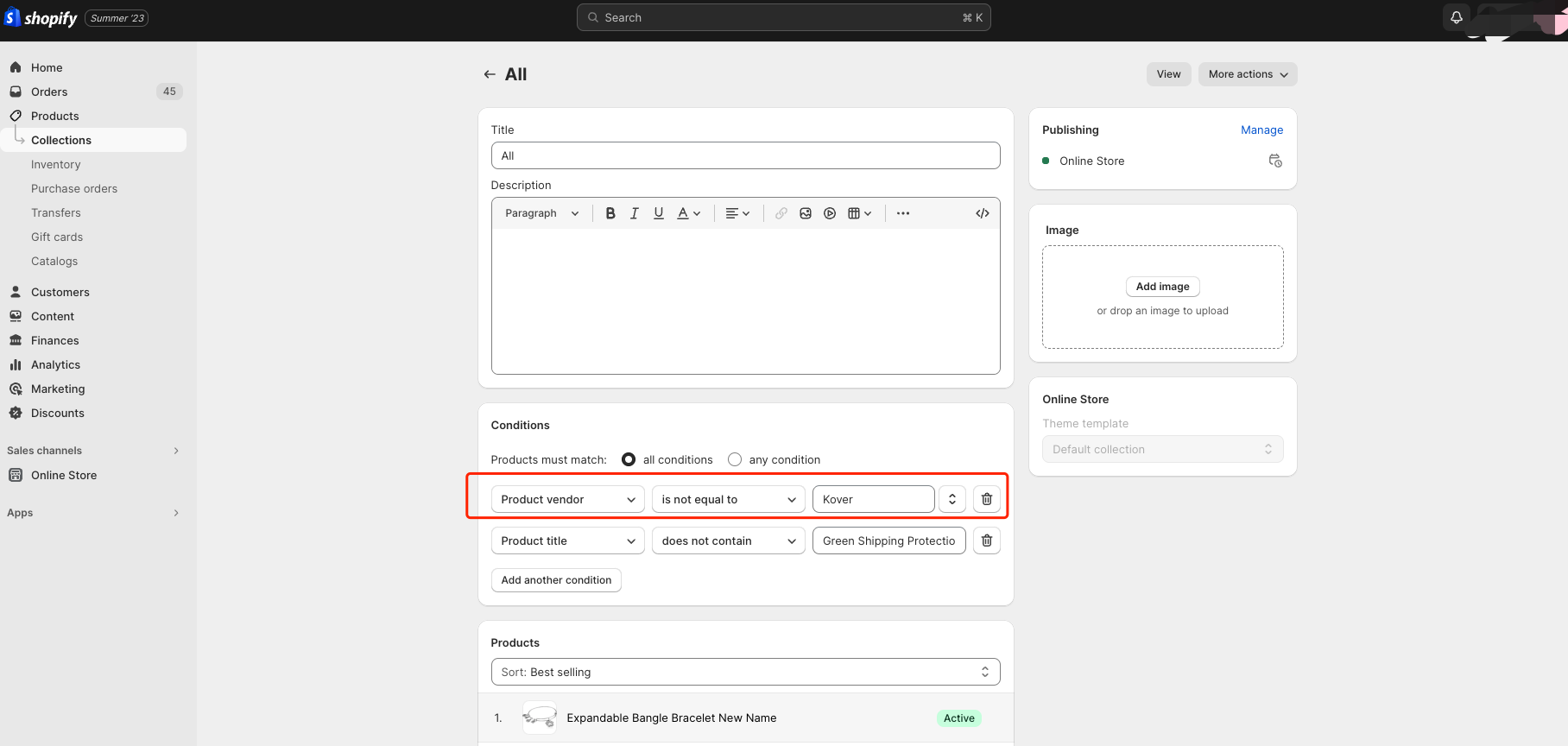Screen dimensions: 1568x746
Task: Click the Bold formatting icon
Action: tap(610, 213)
